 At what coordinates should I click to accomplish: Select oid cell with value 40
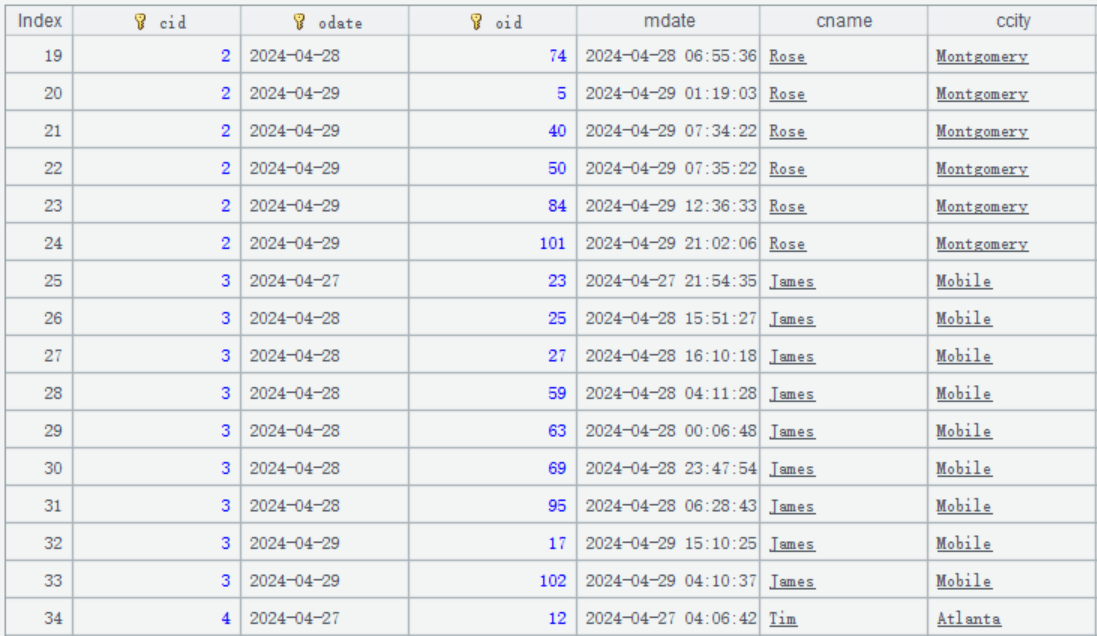pos(493,131)
